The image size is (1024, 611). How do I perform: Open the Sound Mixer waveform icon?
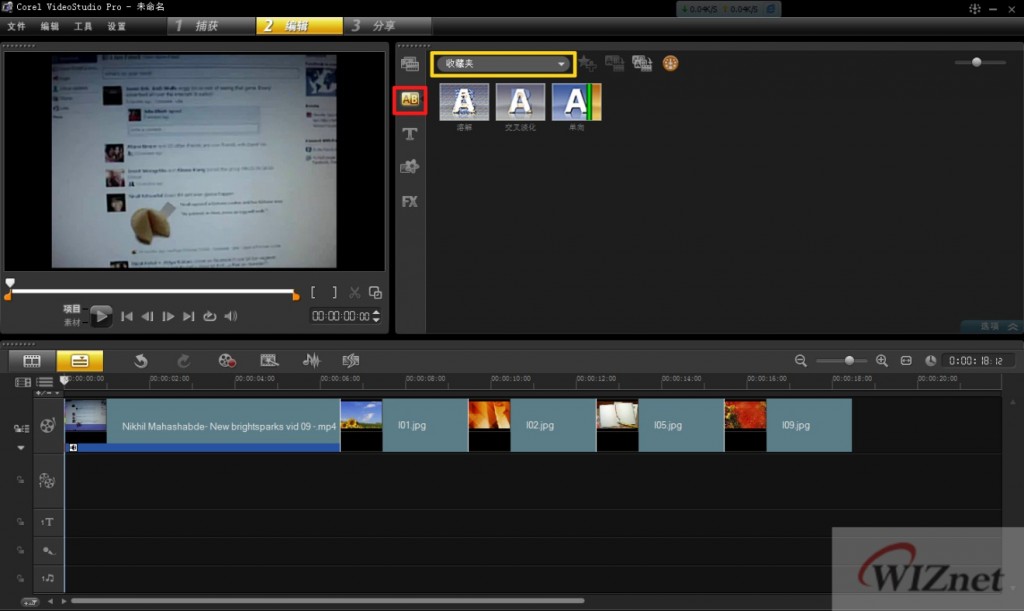click(x=311, y=361)
